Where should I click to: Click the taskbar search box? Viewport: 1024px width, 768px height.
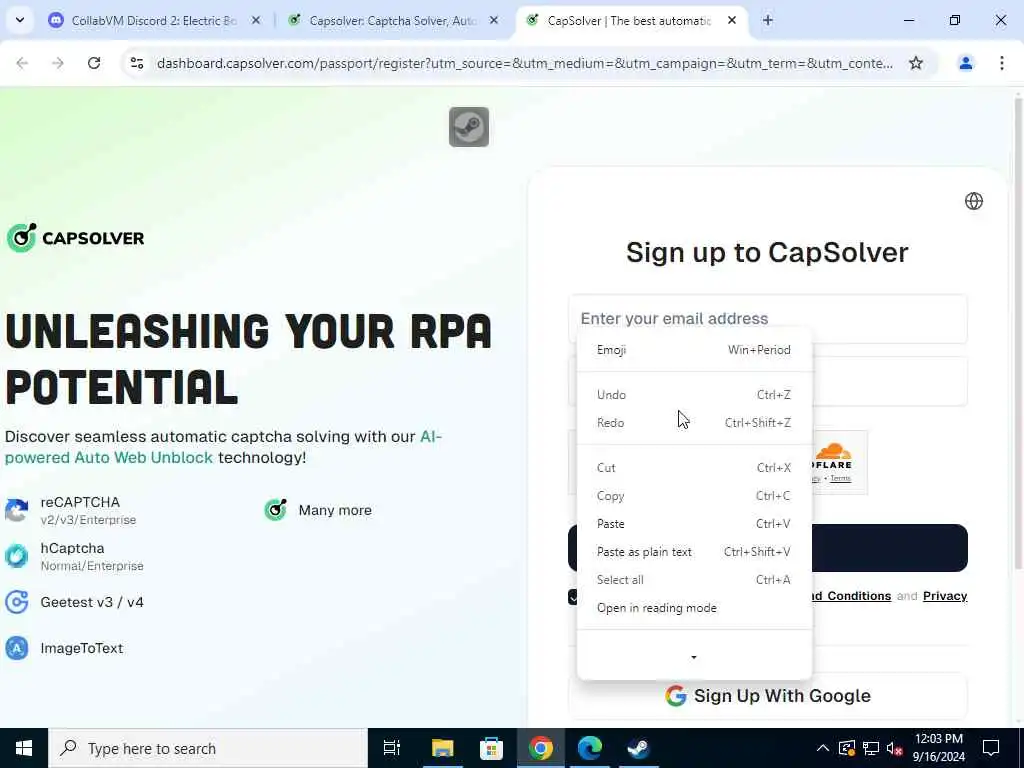[208, 748]
